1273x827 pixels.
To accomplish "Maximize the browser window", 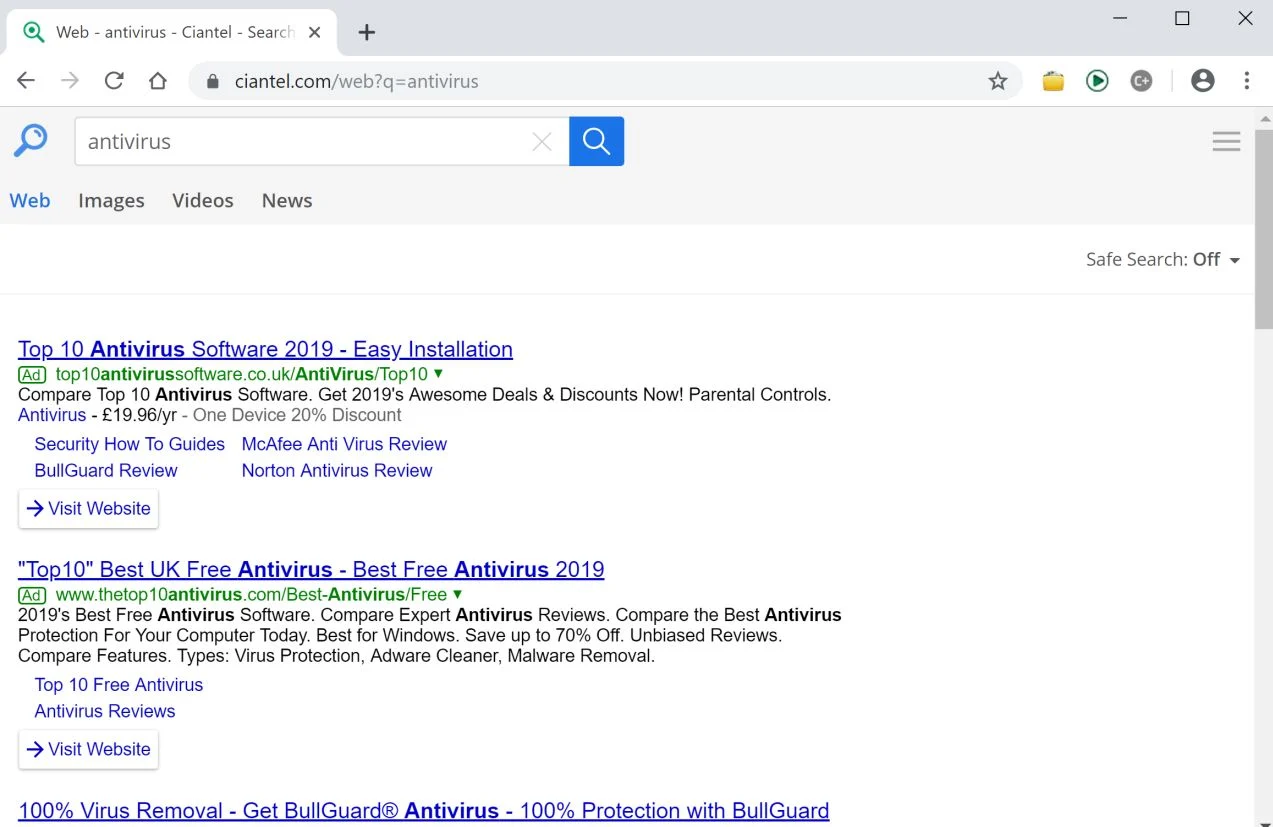I will tap(1182, 18).
